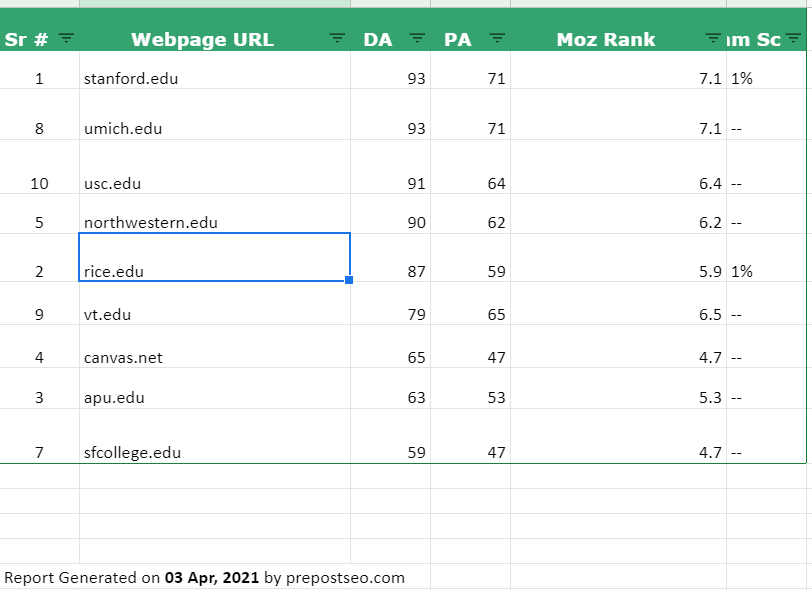Image resolution: width=812 pixels, height=590 pixels.
Task: Click the Webpage URL header cell
Action: [215, 30]
